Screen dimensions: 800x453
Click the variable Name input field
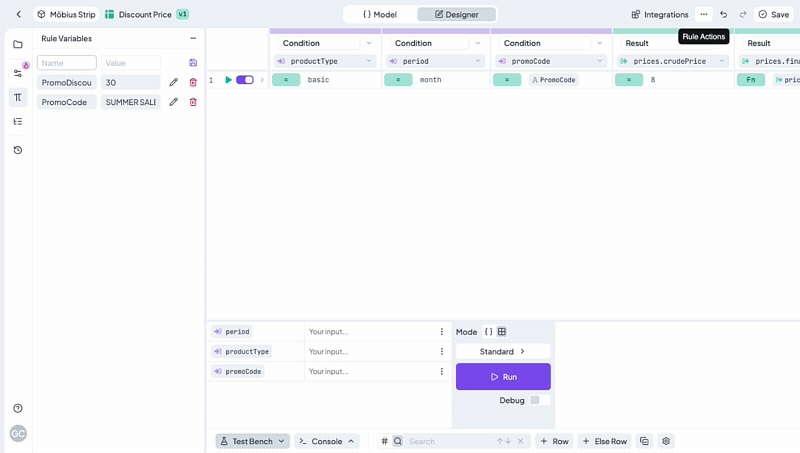coord(66,63)
